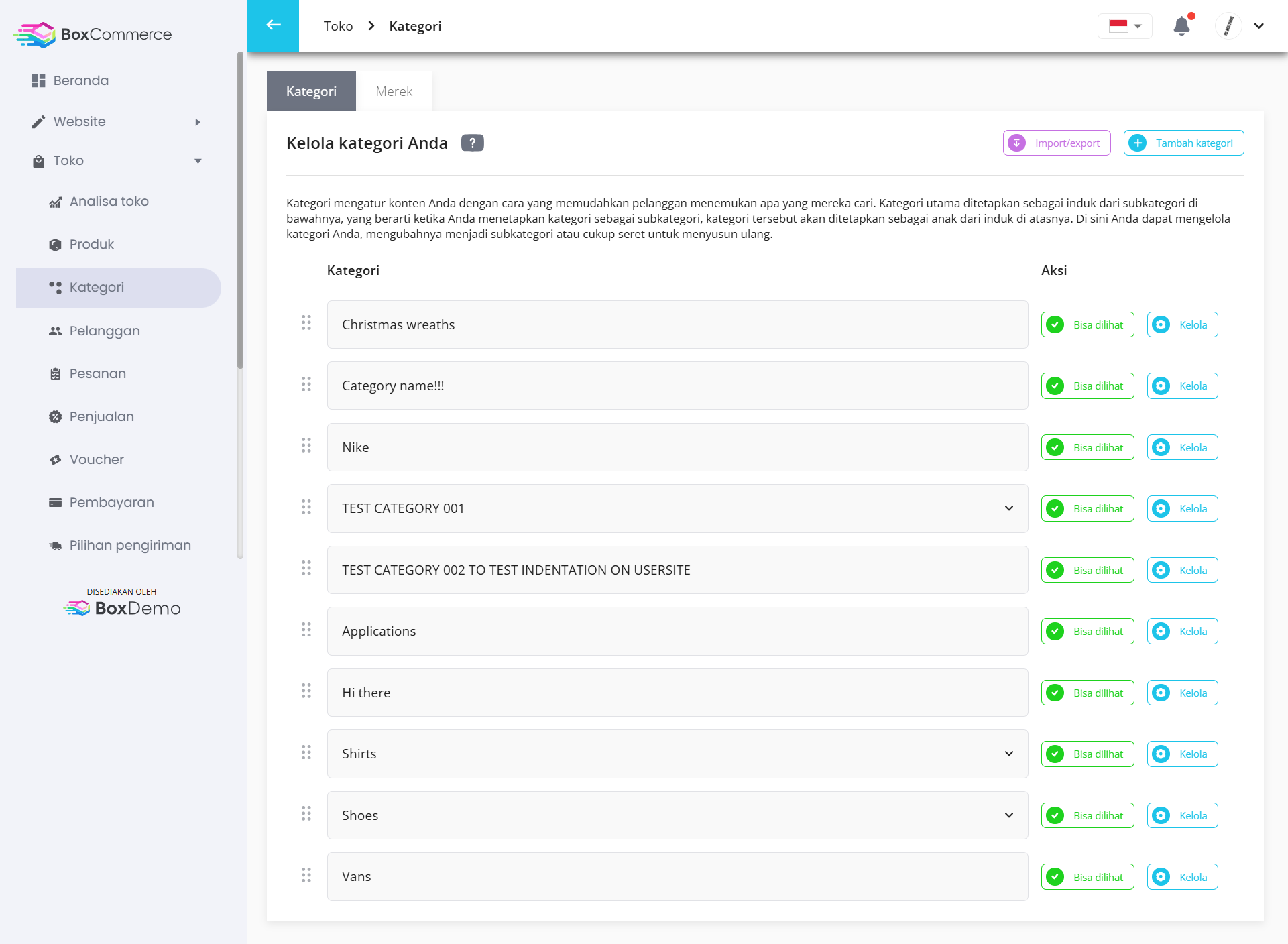Image resolution: width=1288 pixels, height=944 pixels.
Task: Toggle Bisa dilihat for Applications
Action: click(1088, 631)
